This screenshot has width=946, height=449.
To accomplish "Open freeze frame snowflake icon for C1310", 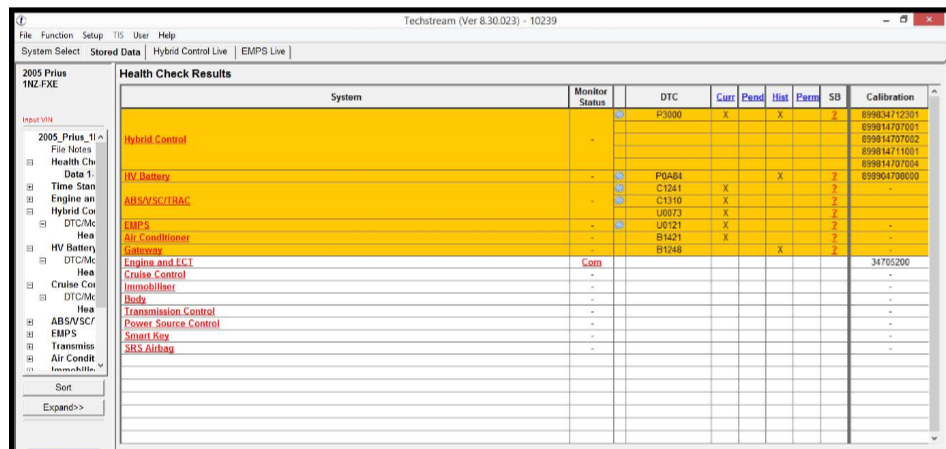I will point(619,200).
